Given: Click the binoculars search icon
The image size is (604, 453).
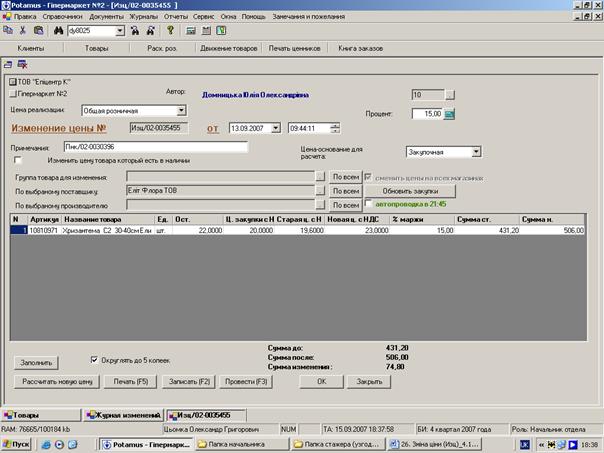Looking at the screenshot, I should click(x=58, y=30).
